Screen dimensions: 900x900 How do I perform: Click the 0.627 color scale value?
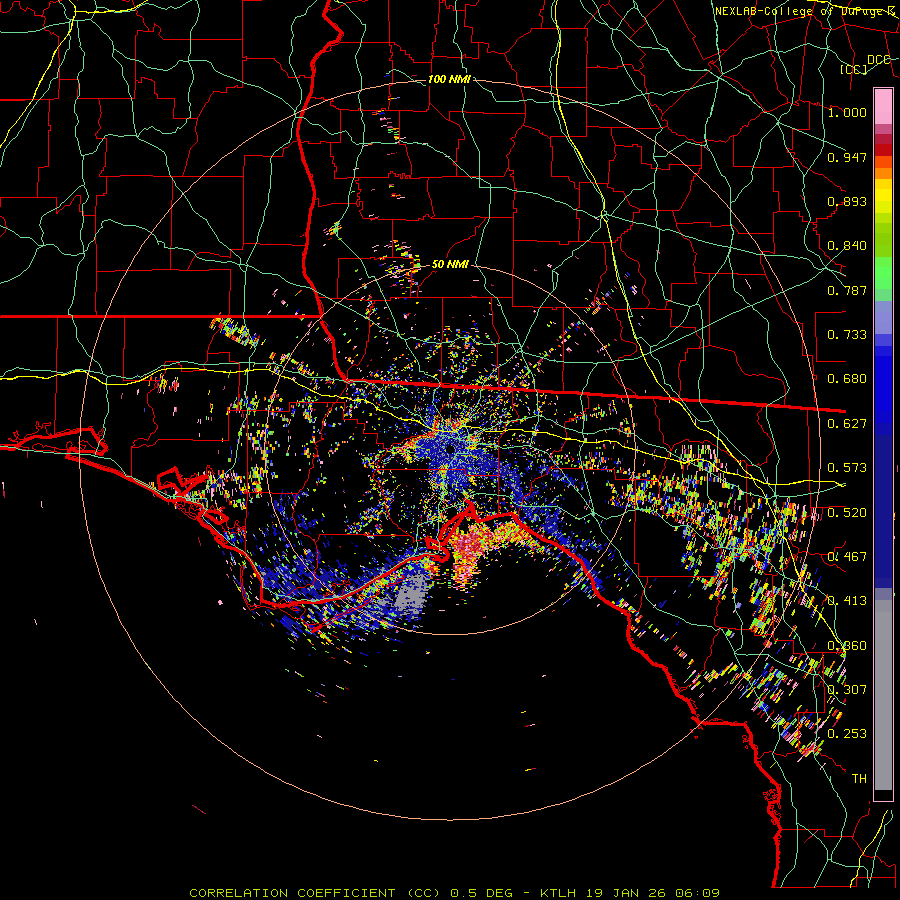click(847, 424)
